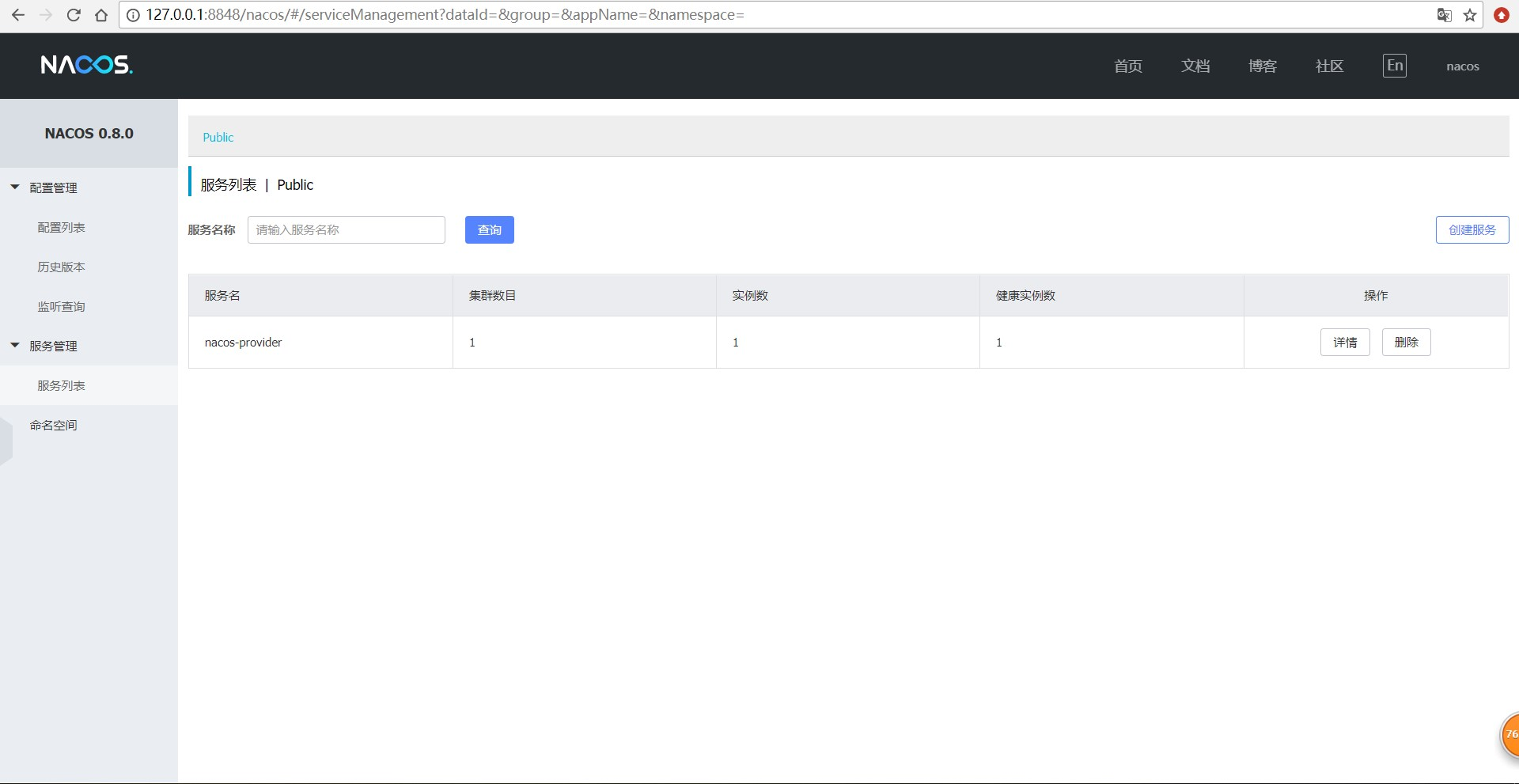Click the browser forward arrow
This screenshot has width=1519, height=784.
(45, 15)
